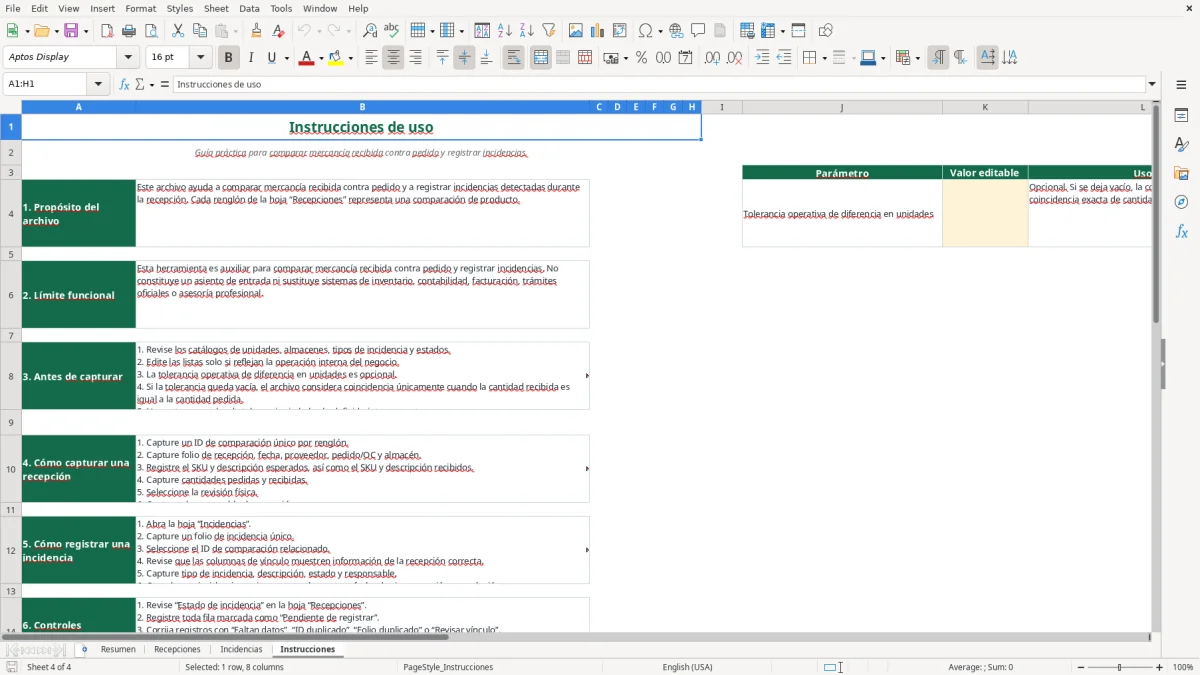The image size is (1200, 675).
Task: Insert an image from toolbar
Action: point(576,31)
